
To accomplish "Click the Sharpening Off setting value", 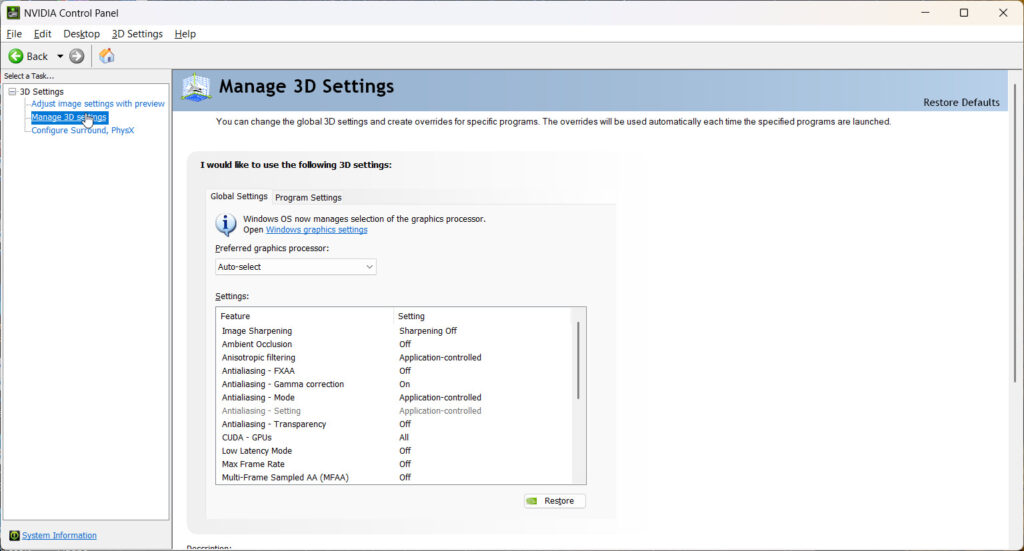I will click(428, 331).
